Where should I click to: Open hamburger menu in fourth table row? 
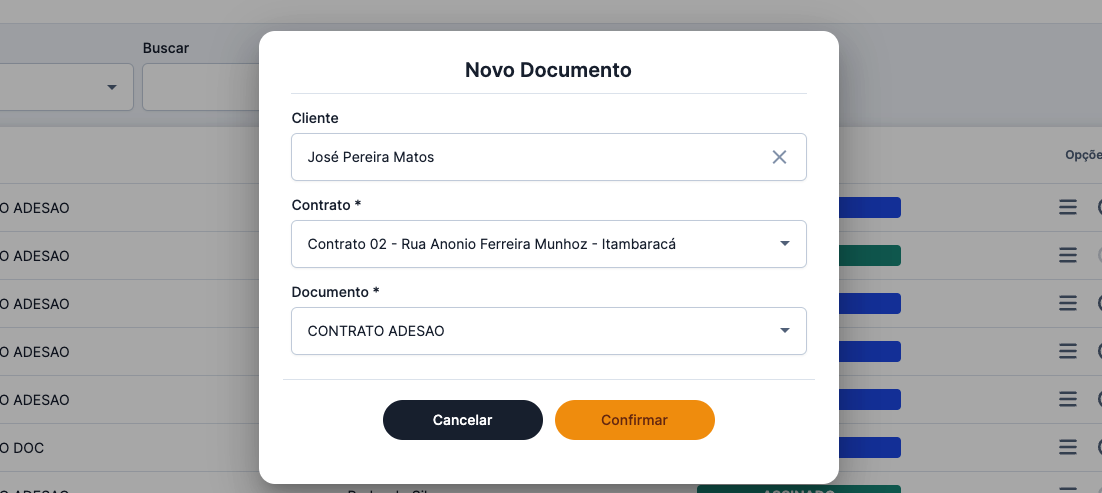(1068, 352)
